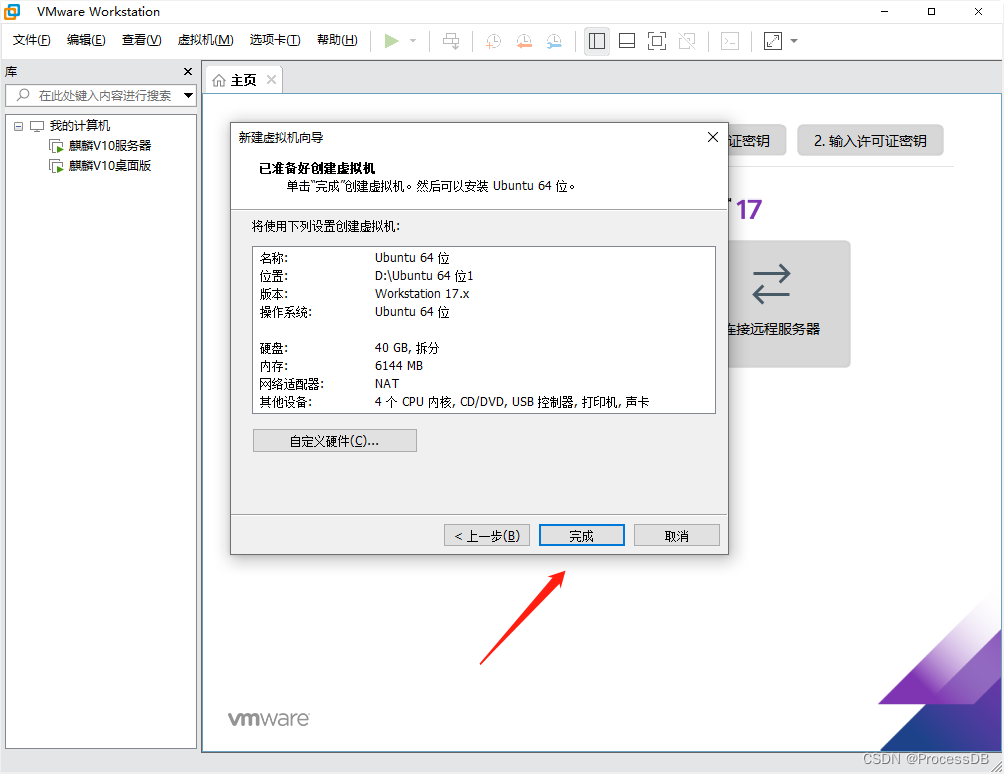Switch to the 主页 tab
The width and height of the screenshot is (1004, 774).
[x=243, y=80]
